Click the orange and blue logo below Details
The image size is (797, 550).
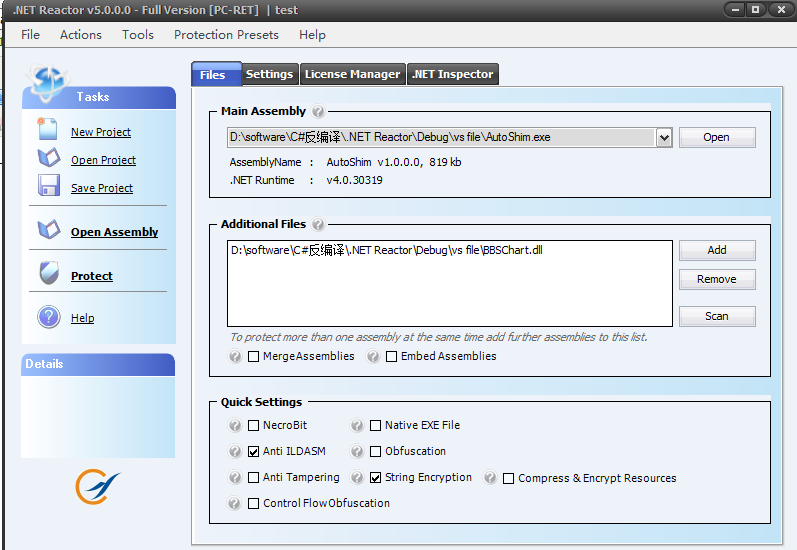coord(98,486)
